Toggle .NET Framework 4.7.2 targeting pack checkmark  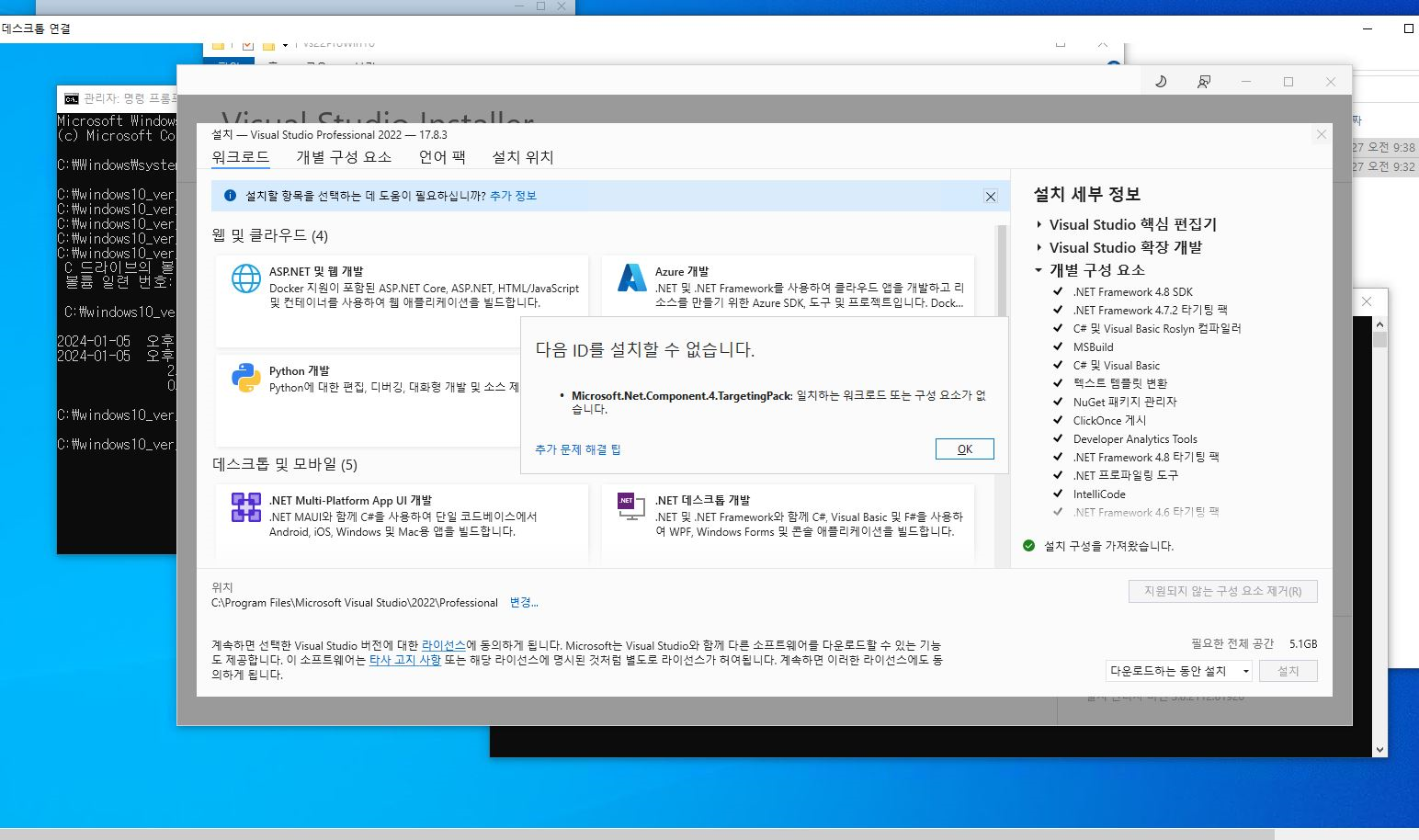click(1058, 310)
